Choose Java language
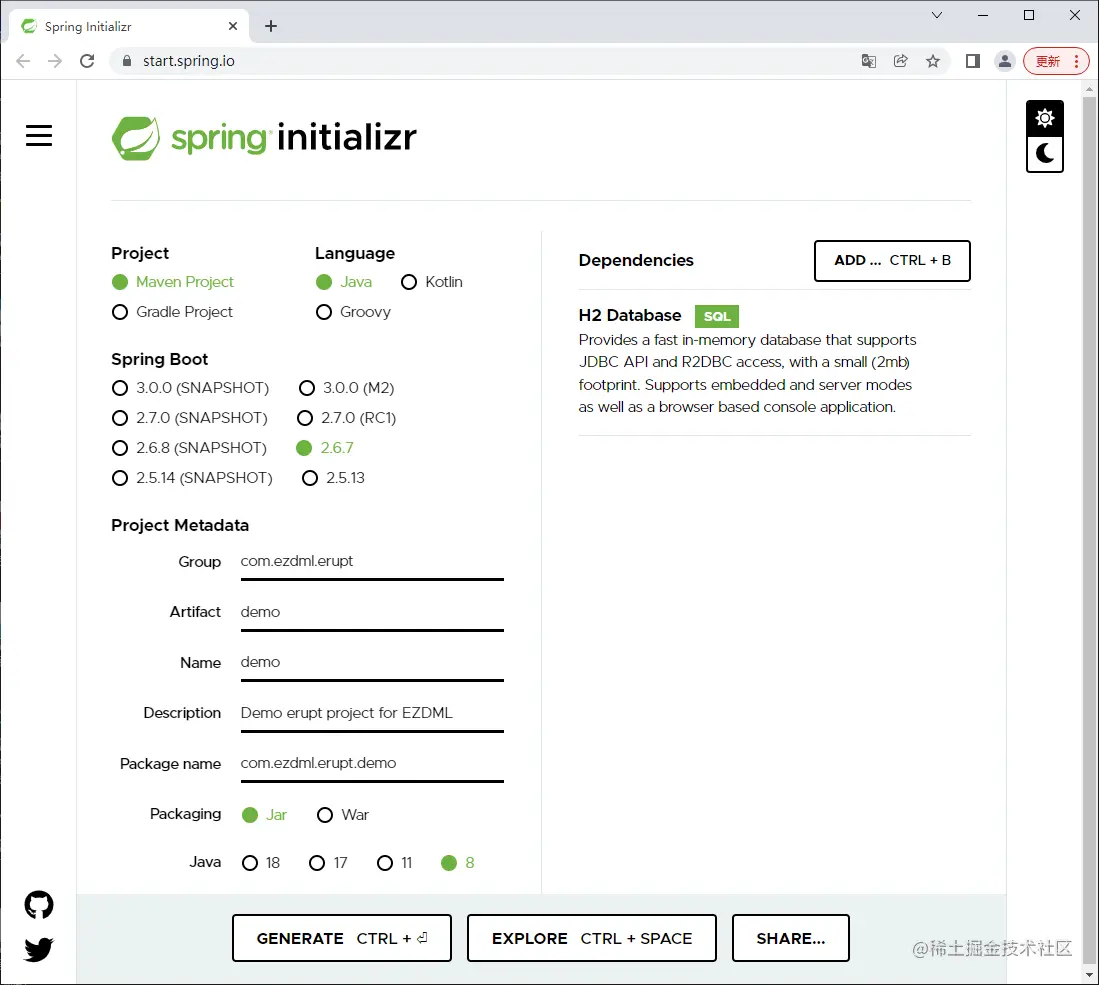1099x985 pixels. 343,282
